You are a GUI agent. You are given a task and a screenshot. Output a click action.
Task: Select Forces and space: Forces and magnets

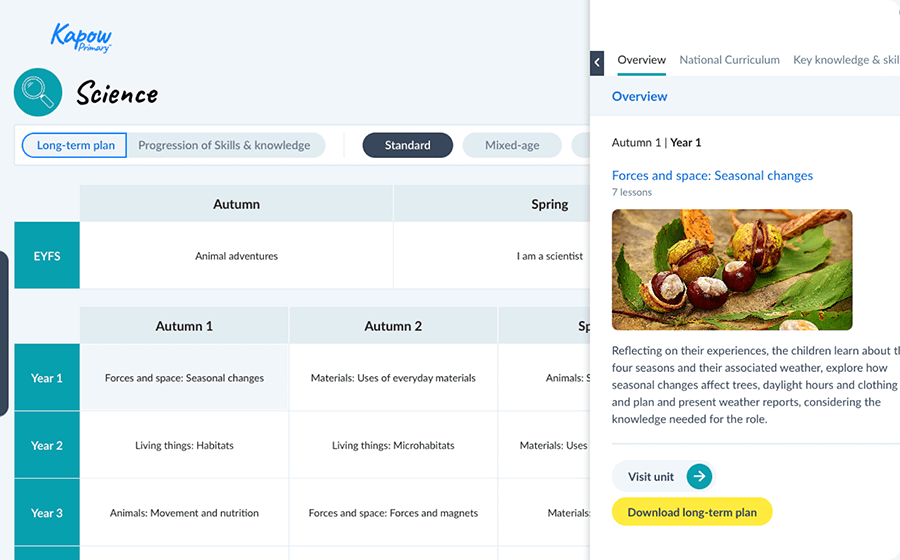[393, 513]
